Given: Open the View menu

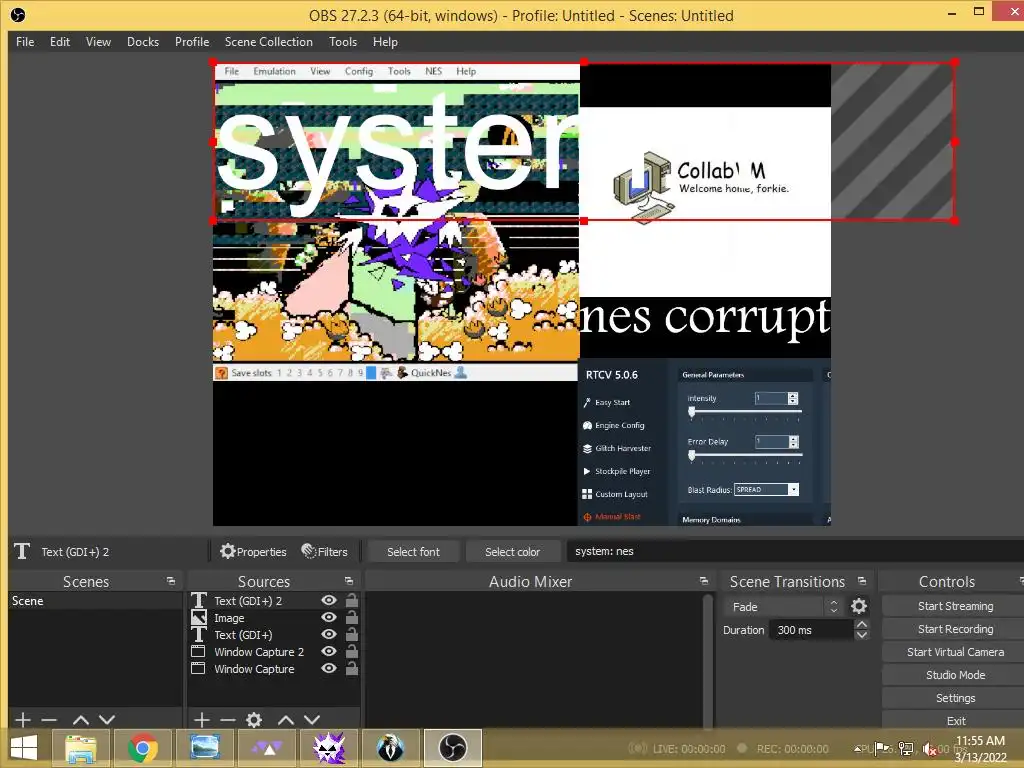Looking at the screenshot, I should [x=98, y=42].
